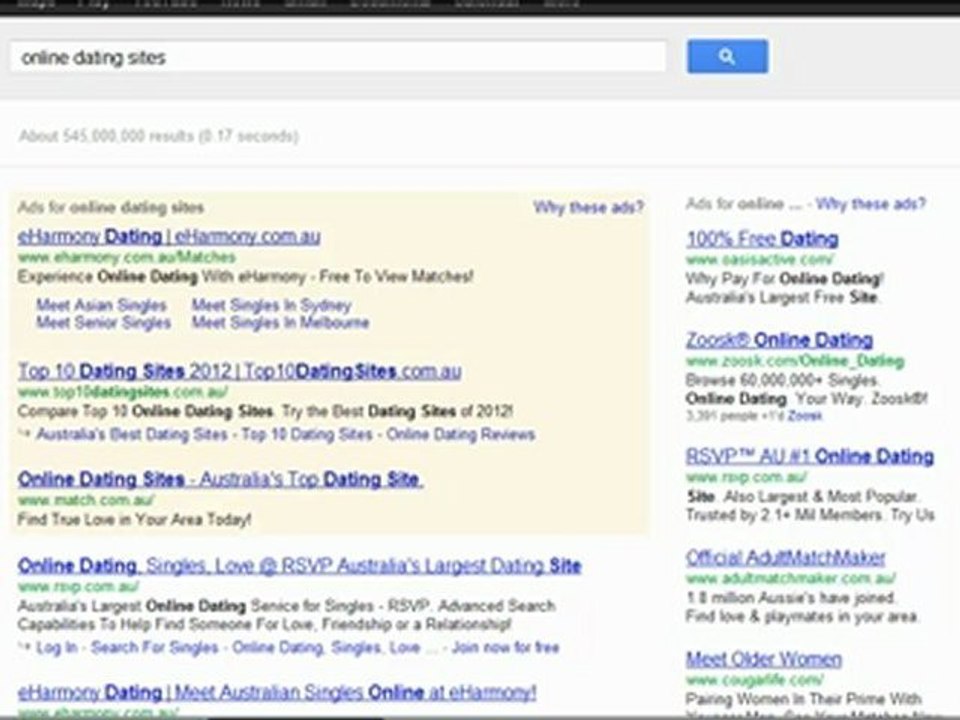Open the 'Official AdultMatchMaker' sidebar ad

pyautogui.click(x=786, y=558)
